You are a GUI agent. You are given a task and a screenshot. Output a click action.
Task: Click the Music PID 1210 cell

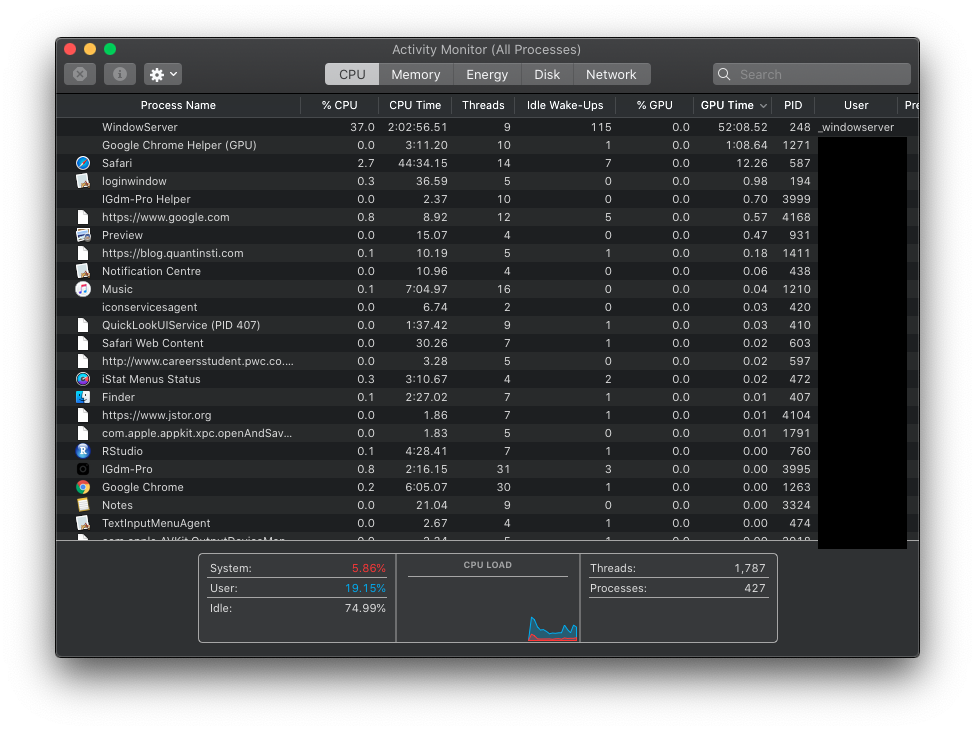coord(796,289)
